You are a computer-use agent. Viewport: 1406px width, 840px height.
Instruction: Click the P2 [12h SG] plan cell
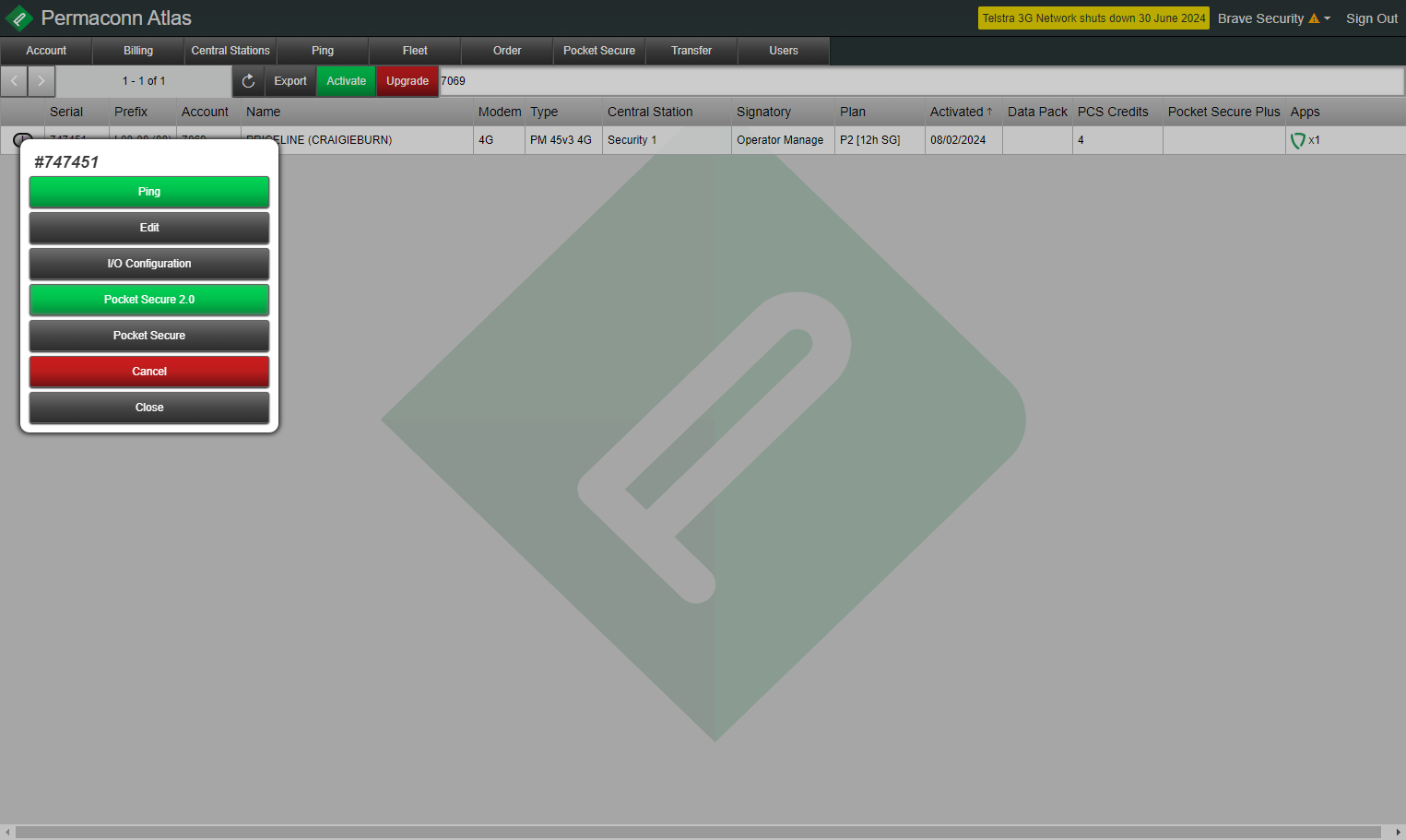point(880,140)
